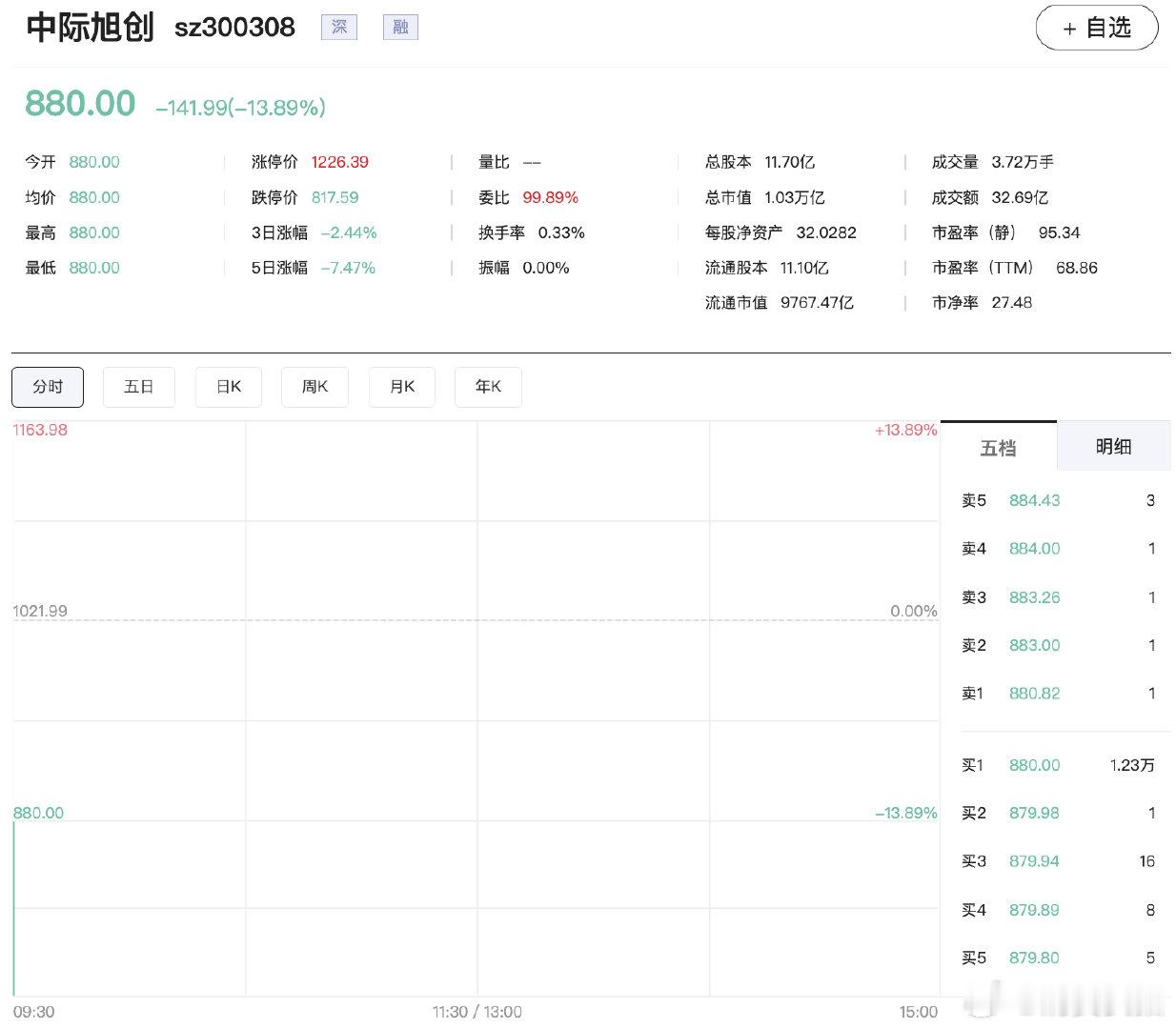Screen dimensions: 1176x1029
Task: Click the 15:00 time axis label
Action: pyautogui.click(x=919, y=1012)
